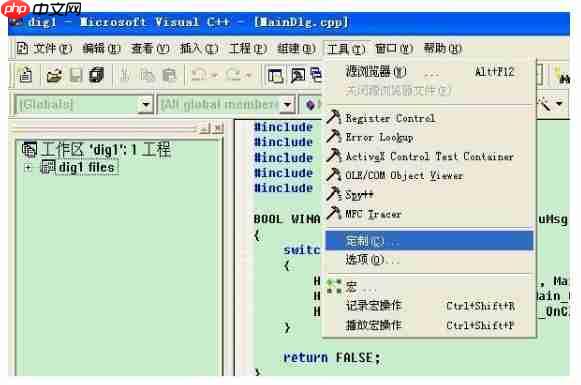Choose 源浏览器 from the Tools menu
Image resolution: width=581 pixels, height=385 pixels.
pos(429,72)
